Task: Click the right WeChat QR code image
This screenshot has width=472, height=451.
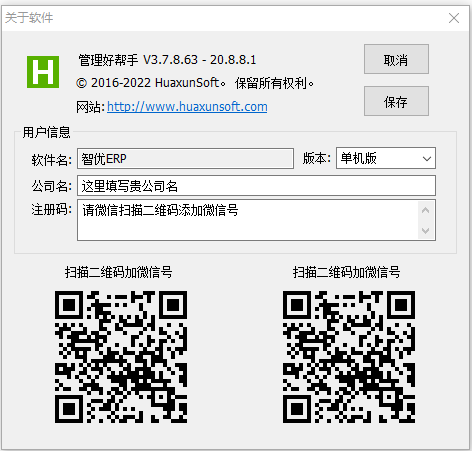Action: tap(349, 357)
